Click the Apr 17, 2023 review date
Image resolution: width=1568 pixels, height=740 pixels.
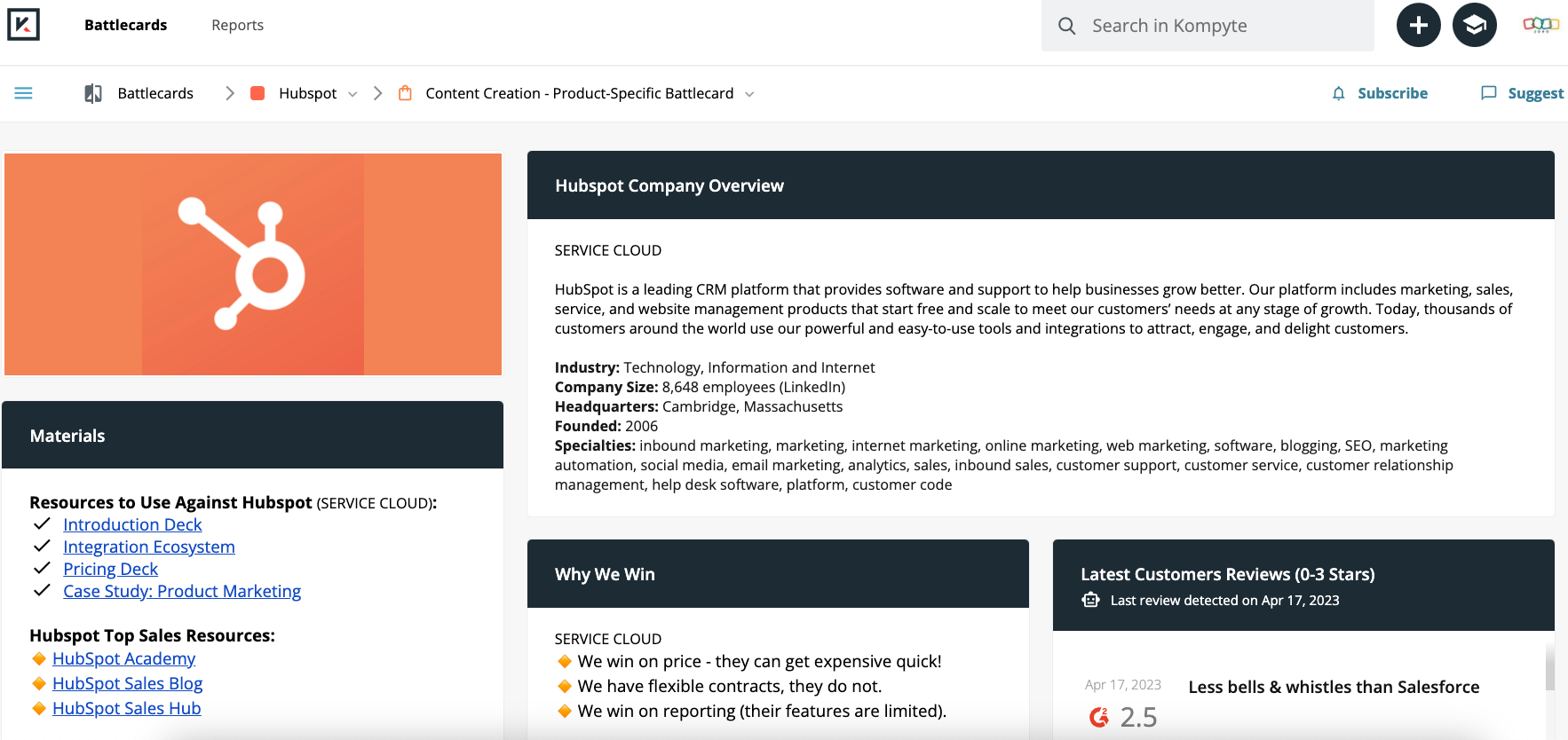(x=1123, y=685)
